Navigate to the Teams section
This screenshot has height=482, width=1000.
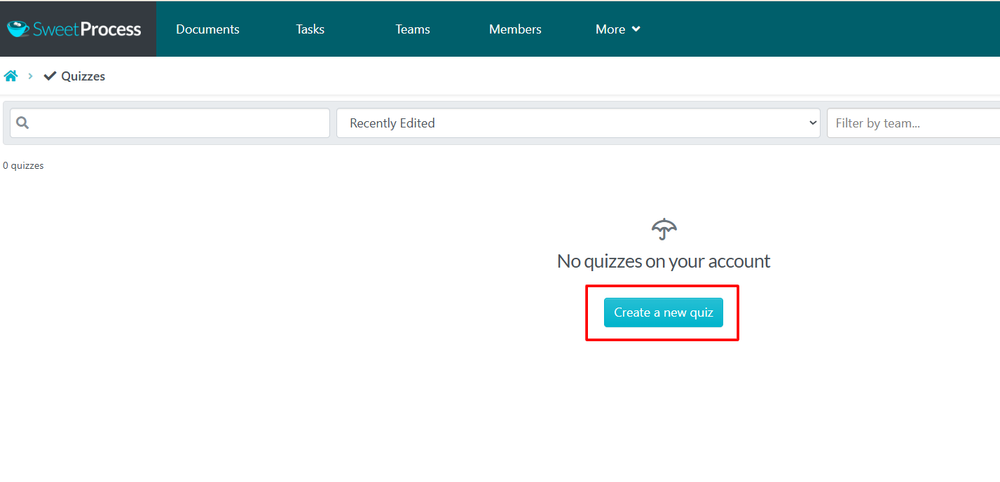click(412, 29)
